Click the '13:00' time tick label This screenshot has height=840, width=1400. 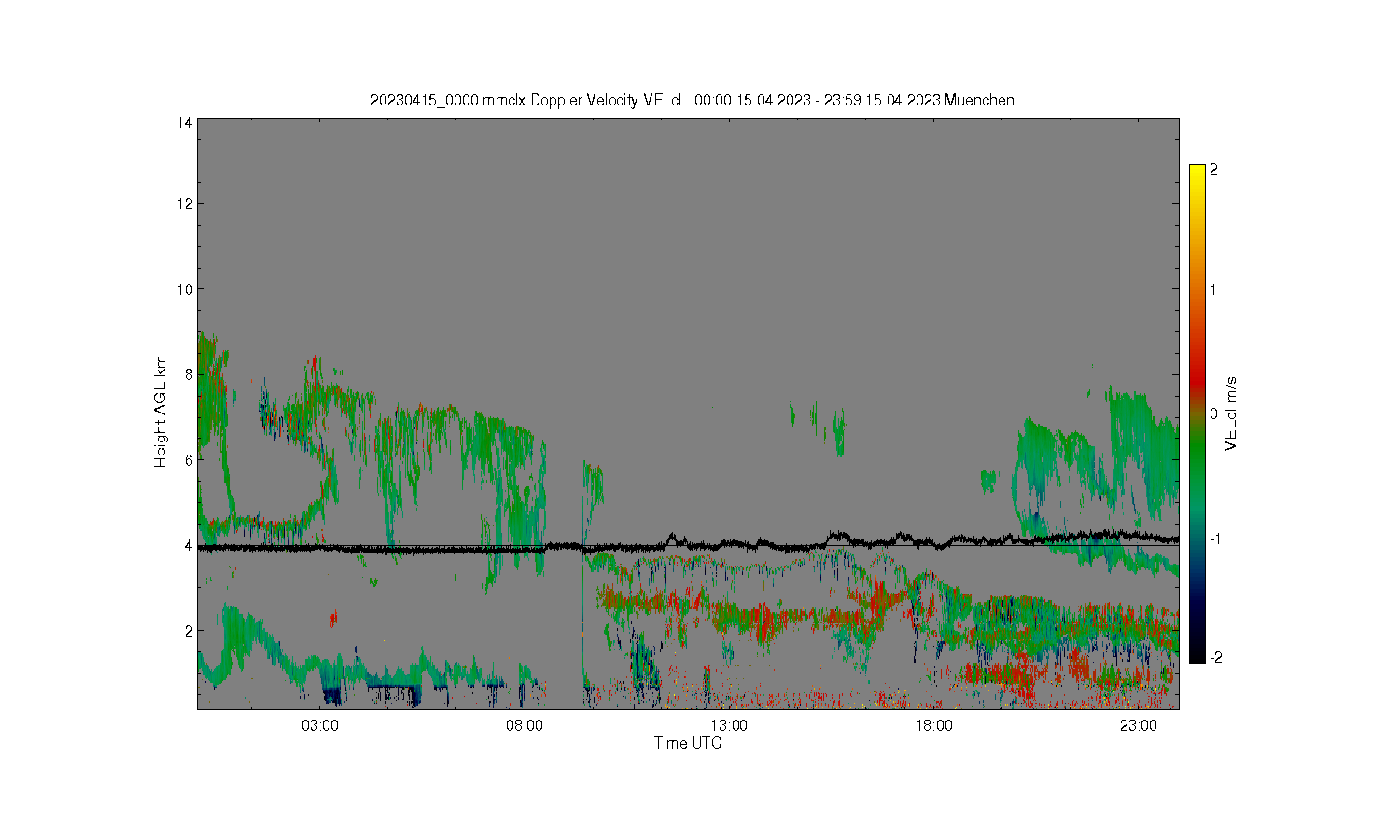pos(729,726)
